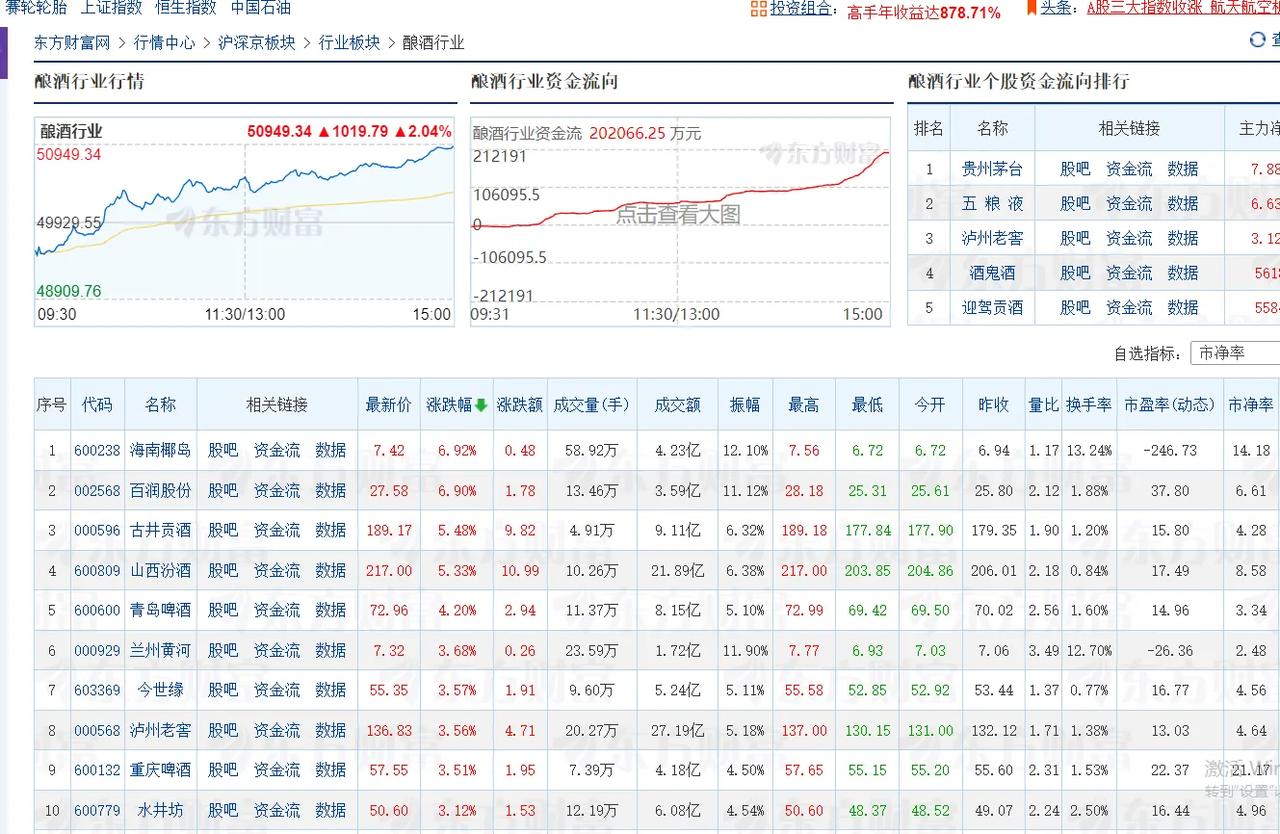1280x834 pixels.
Task: Open 数据 for 迎驾贡酒 in ranking
Action: 1183,308
